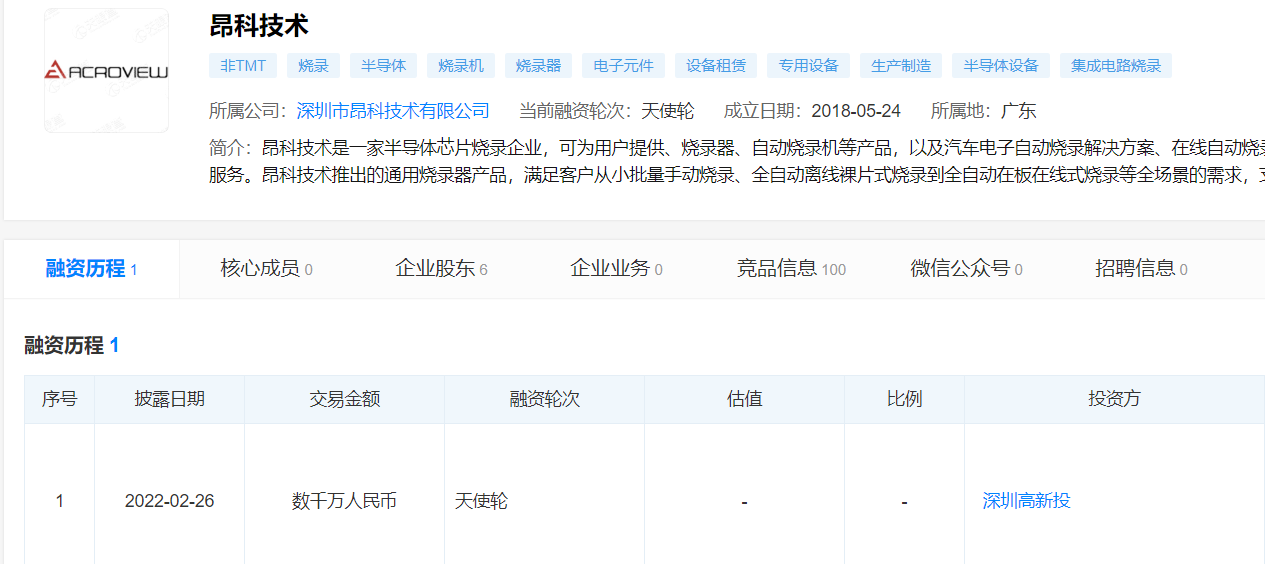Click the 交易金额 column header
The height and width of the screenshot is (564, 1265).
pos(345,399)
